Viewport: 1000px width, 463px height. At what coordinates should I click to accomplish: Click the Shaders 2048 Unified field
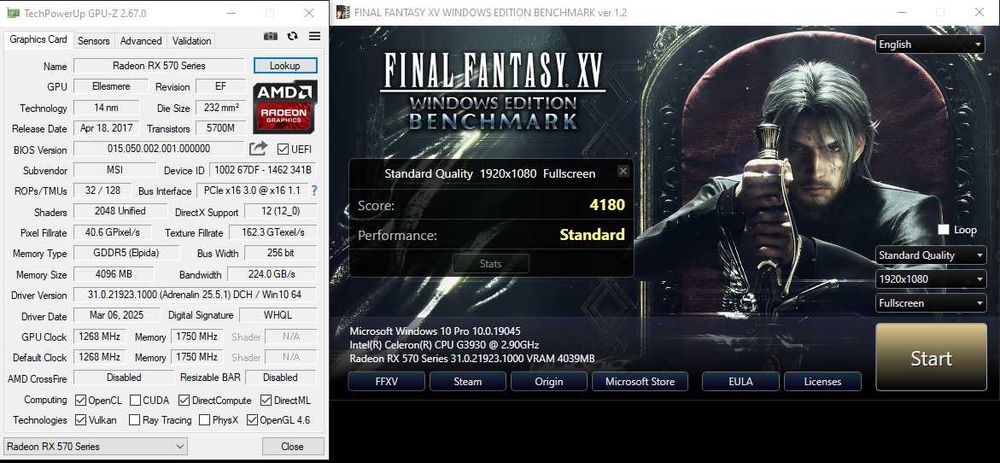coord(121,210)
